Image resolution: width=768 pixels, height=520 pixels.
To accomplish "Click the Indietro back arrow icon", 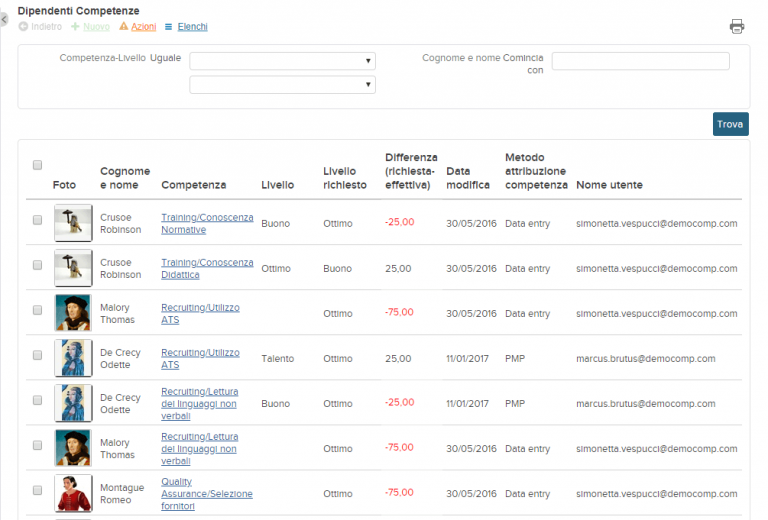I will (23, 26).
